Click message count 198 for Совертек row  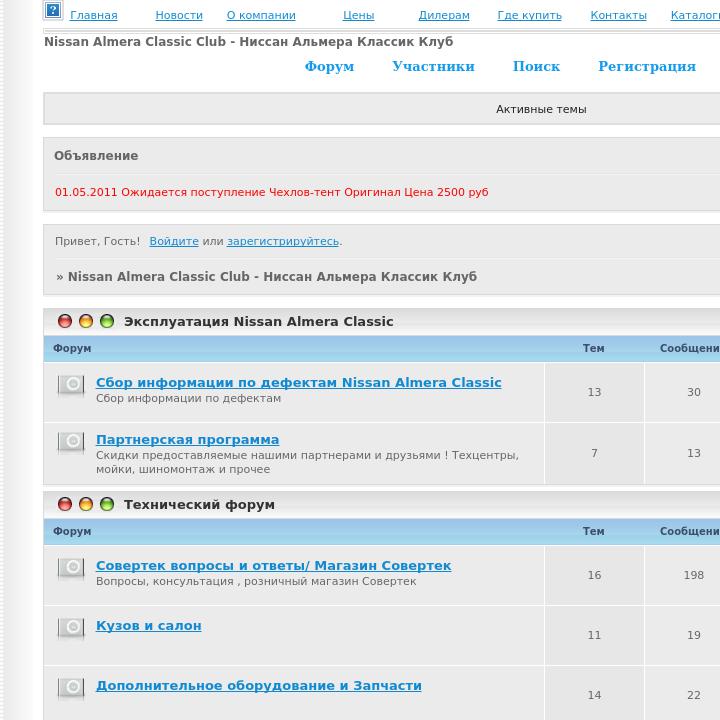pos(693,575)
